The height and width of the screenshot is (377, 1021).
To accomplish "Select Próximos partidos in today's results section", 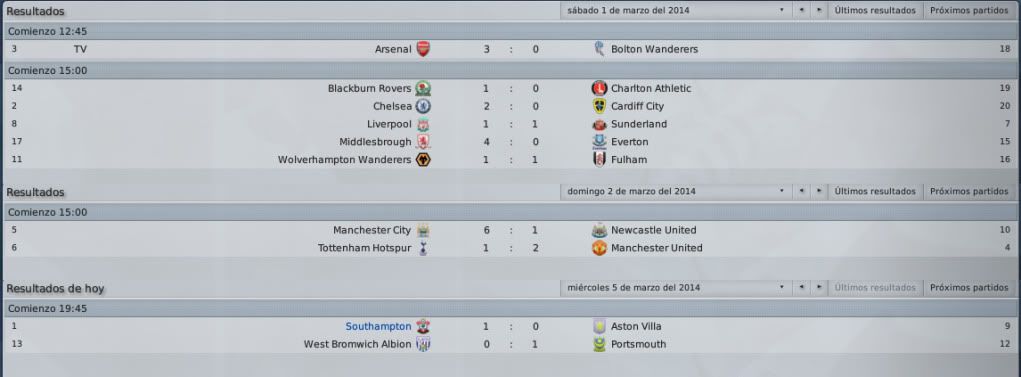I will (969, 287).
